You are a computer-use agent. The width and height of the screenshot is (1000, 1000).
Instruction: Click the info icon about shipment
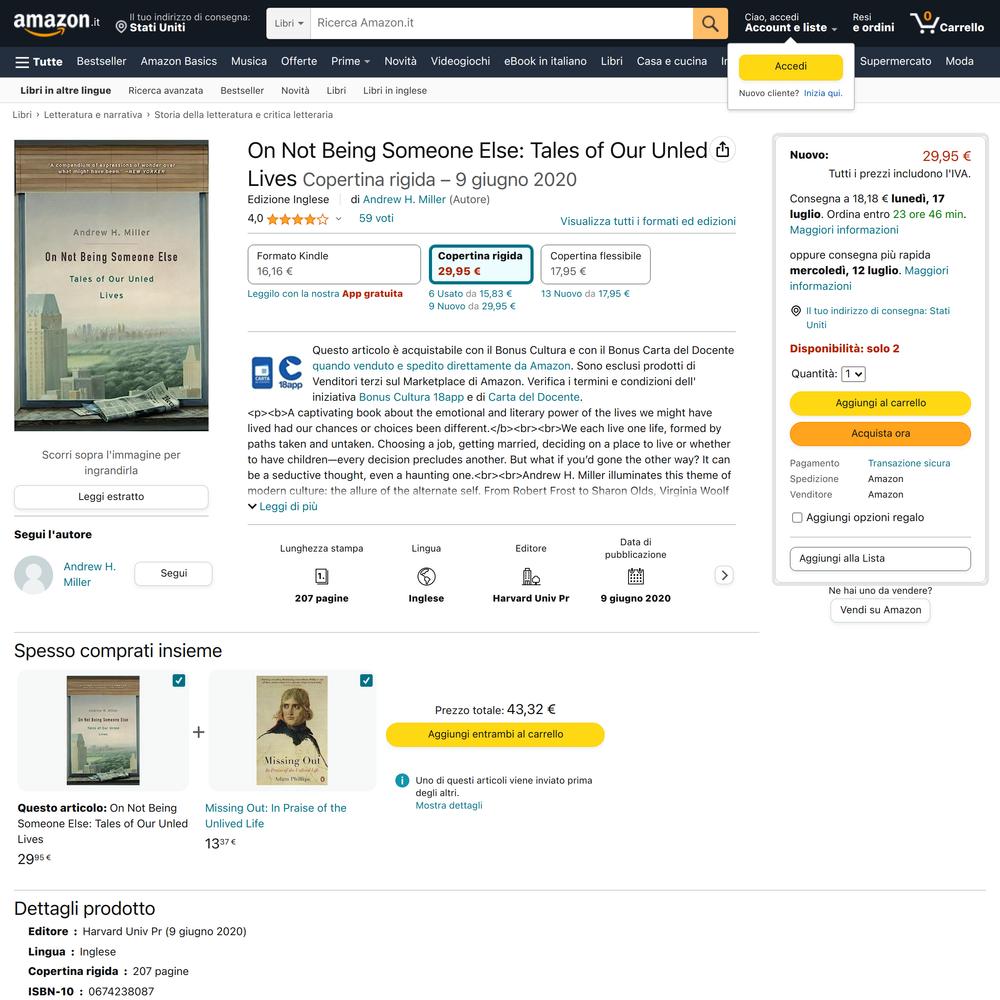pos(402,780)
